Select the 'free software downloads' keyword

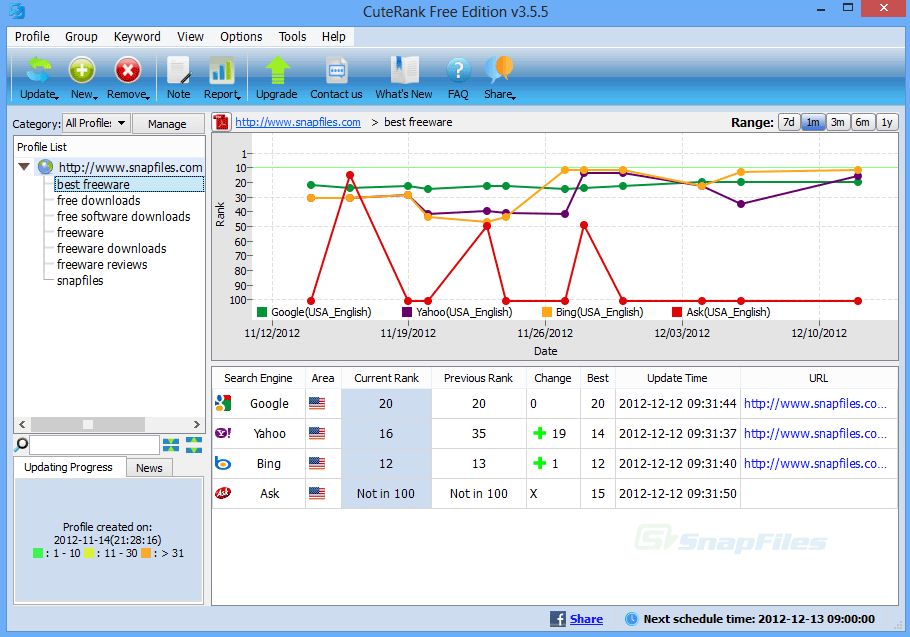click(124, 216)
